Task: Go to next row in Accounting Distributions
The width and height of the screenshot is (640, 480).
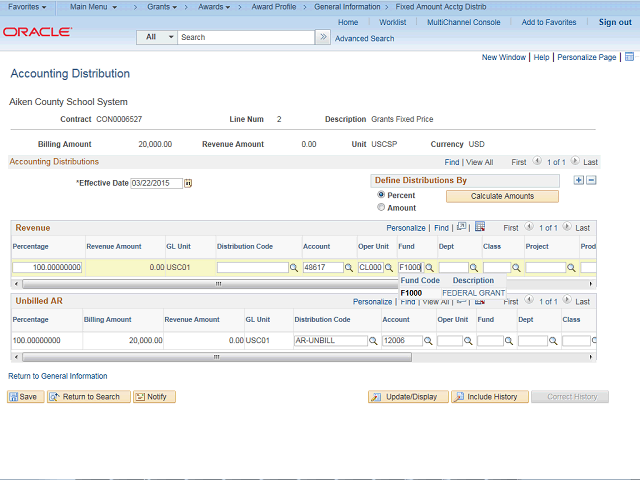Action: pos(575,161)
